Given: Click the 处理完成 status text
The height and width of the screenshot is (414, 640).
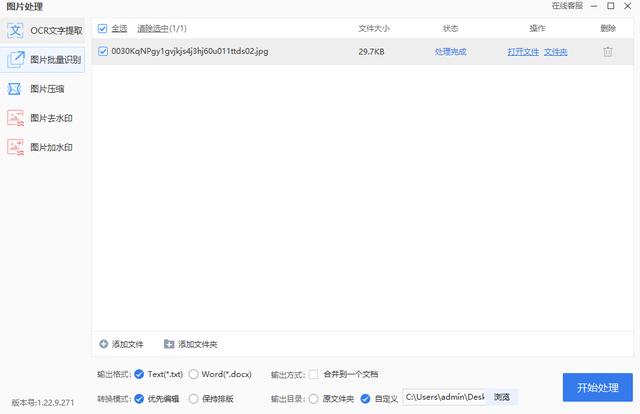Looking at the screenshot, I should pos(451,52).
